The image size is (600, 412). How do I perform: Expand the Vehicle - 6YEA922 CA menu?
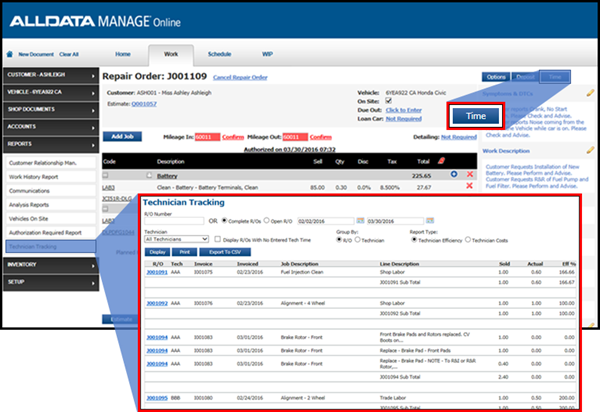tap(51, 93)
